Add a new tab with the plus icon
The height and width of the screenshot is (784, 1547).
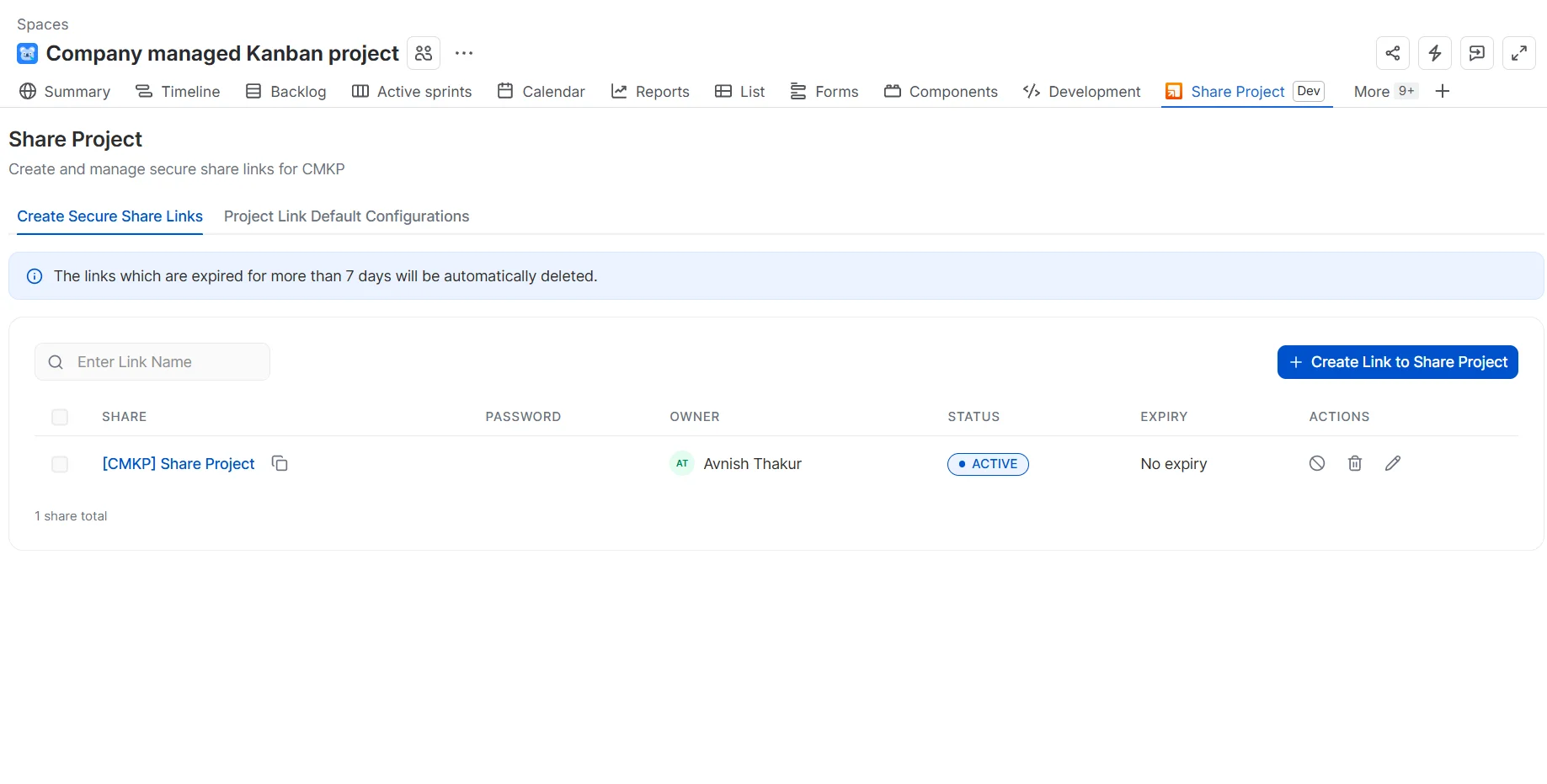[x=1443, y=91]
